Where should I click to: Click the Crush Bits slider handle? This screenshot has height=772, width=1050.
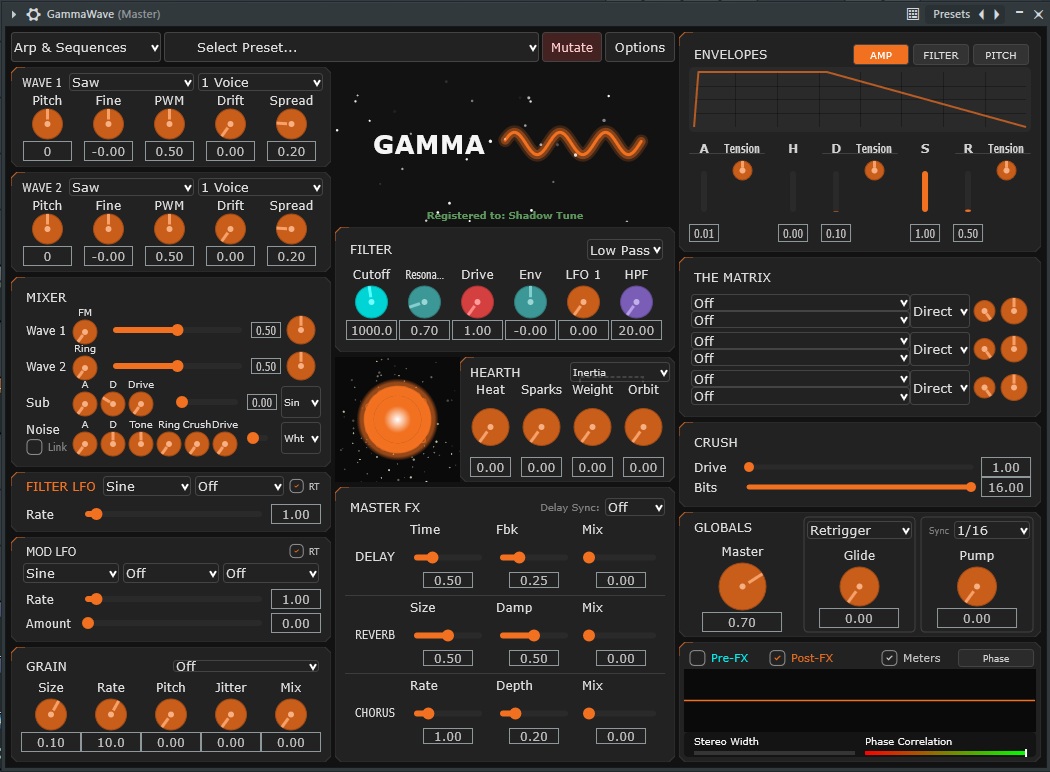pyautogui.click(x=970, y=487)
